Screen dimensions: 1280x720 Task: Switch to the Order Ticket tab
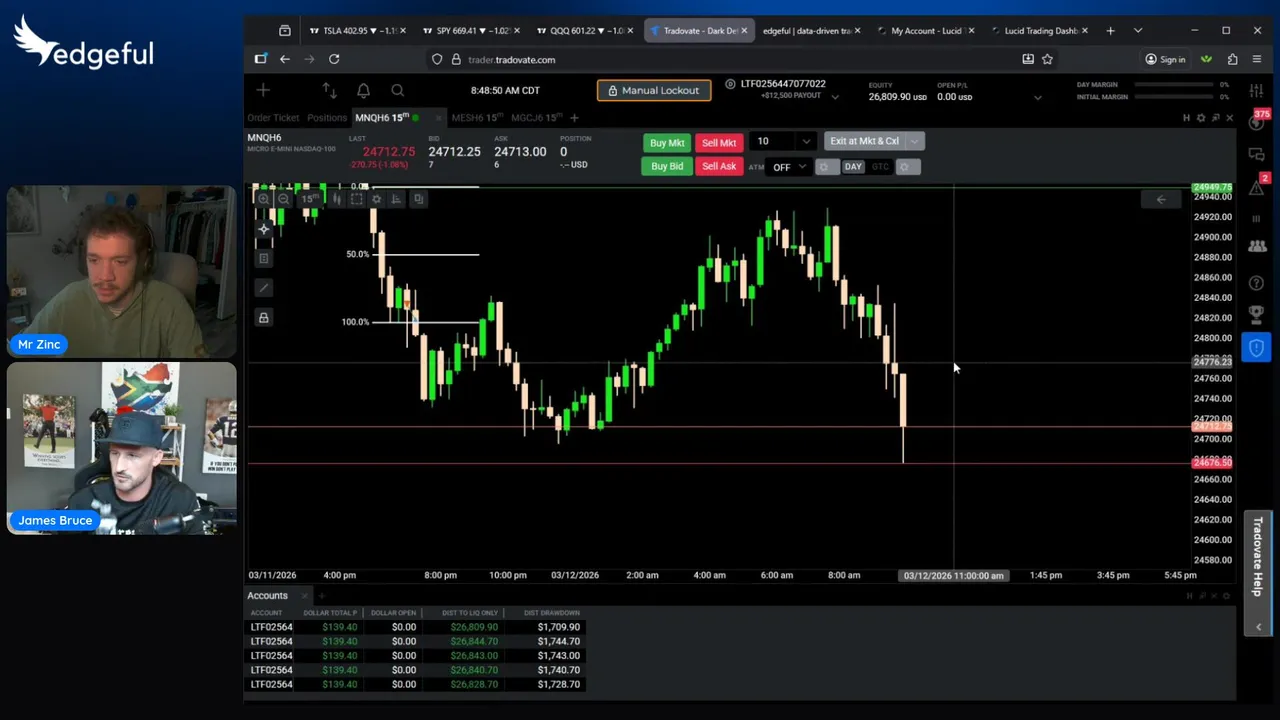coord(273,118)
